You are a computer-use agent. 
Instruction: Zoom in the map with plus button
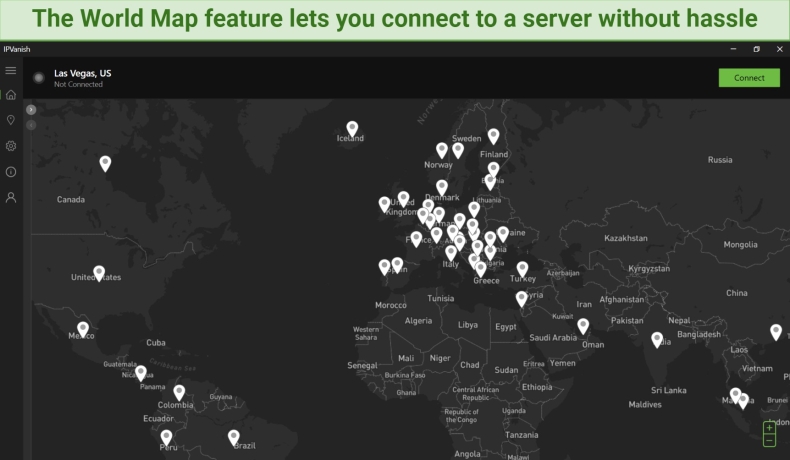click(769, 428)
